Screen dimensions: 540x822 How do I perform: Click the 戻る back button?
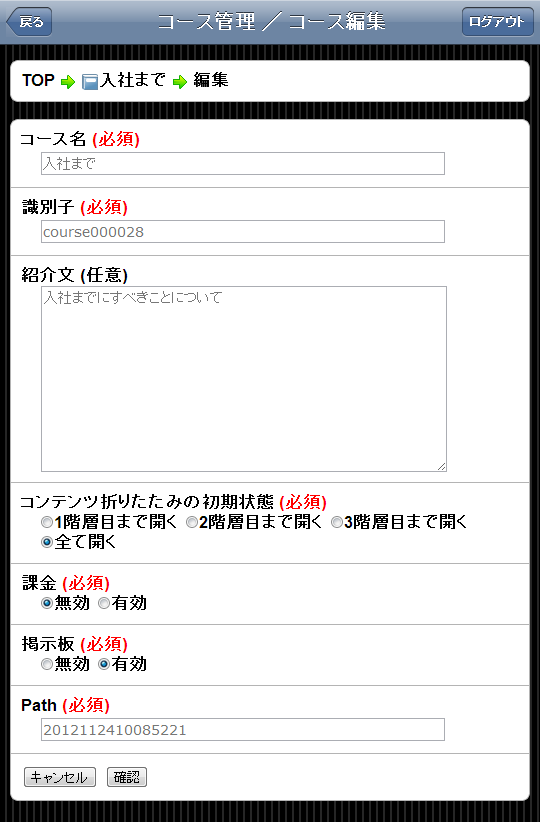pos(29,22)
